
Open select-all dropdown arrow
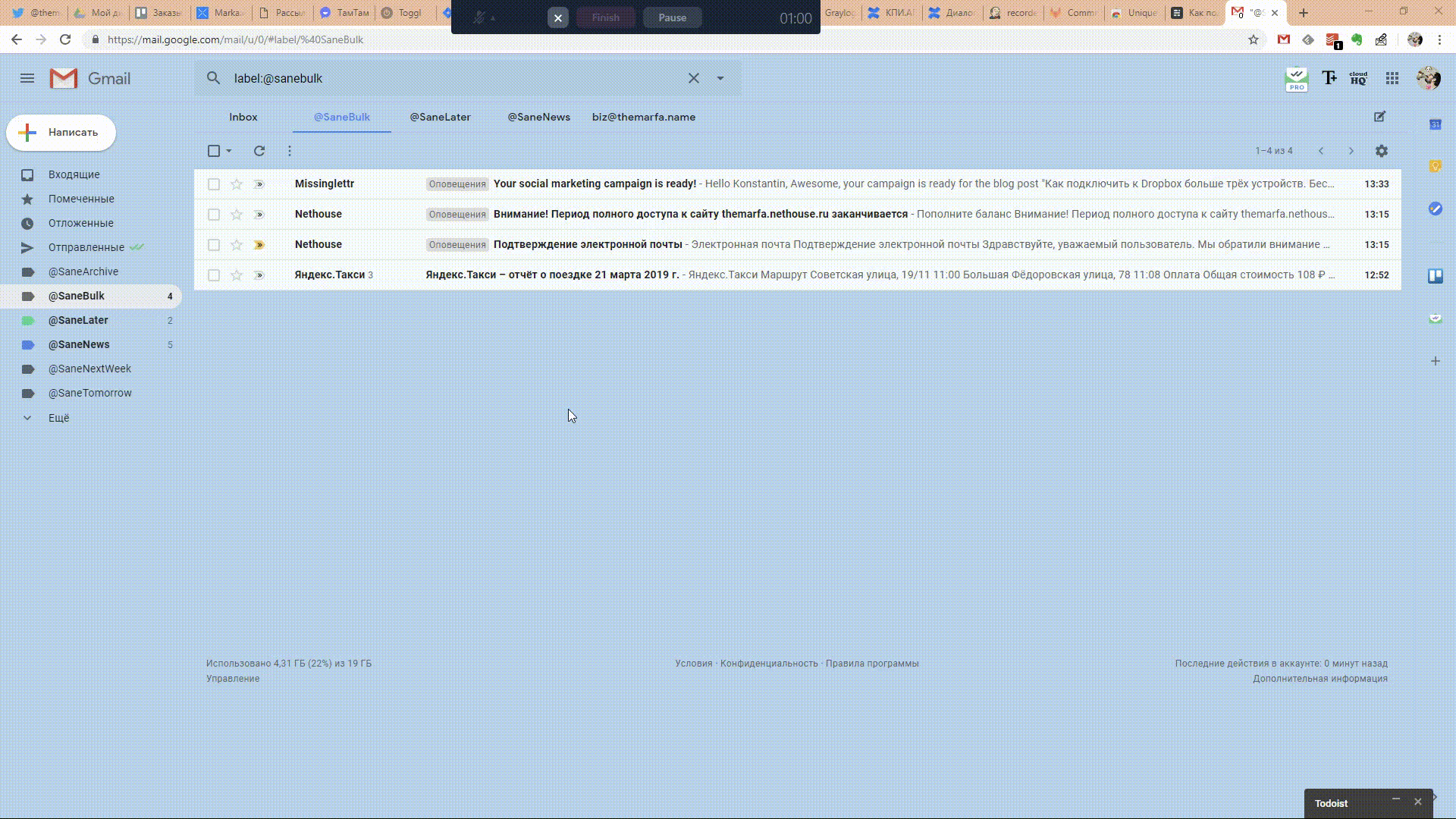point(229,151)
